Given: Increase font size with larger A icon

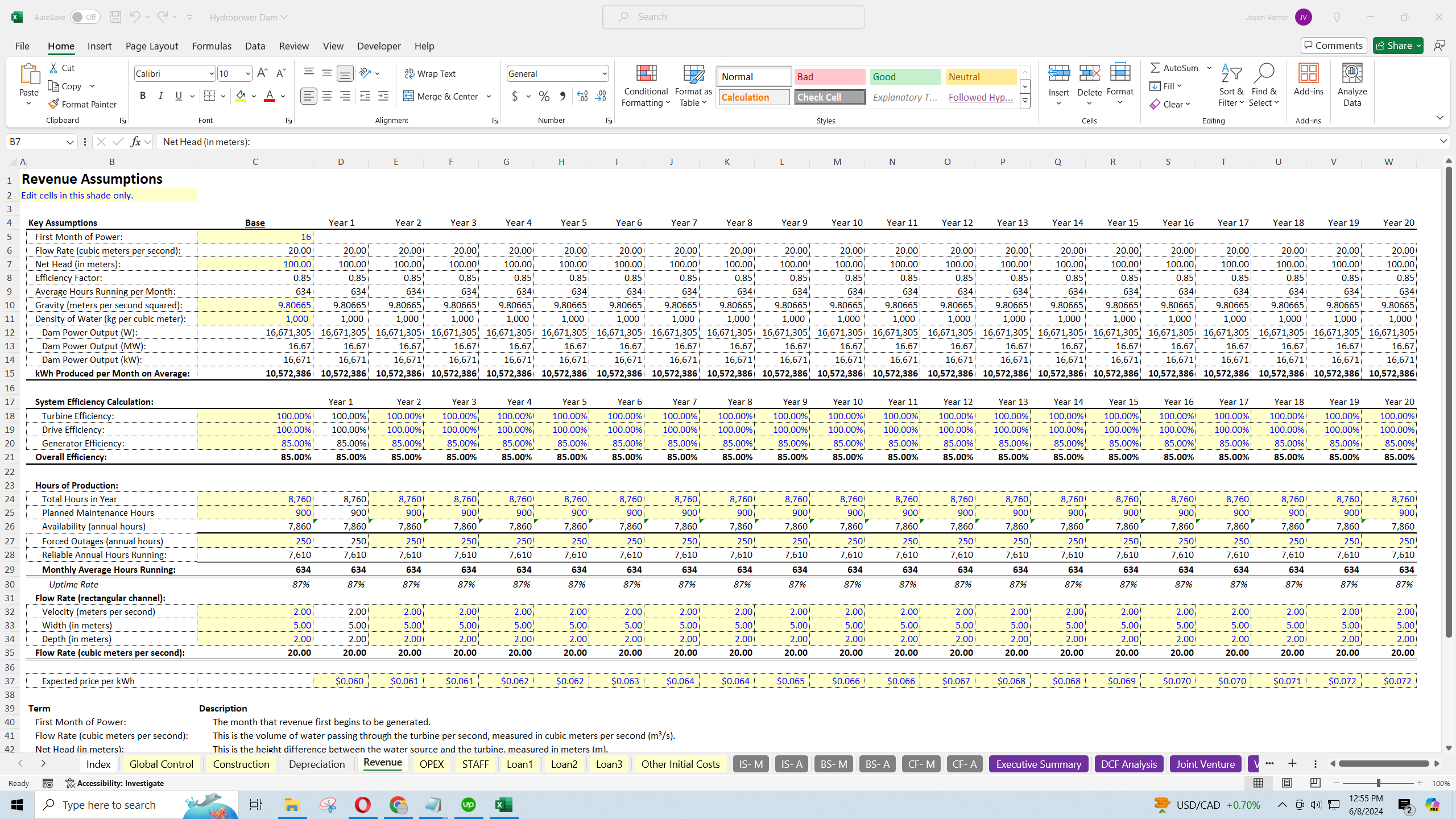Looking at the screenshot, I should coord(262,73).
